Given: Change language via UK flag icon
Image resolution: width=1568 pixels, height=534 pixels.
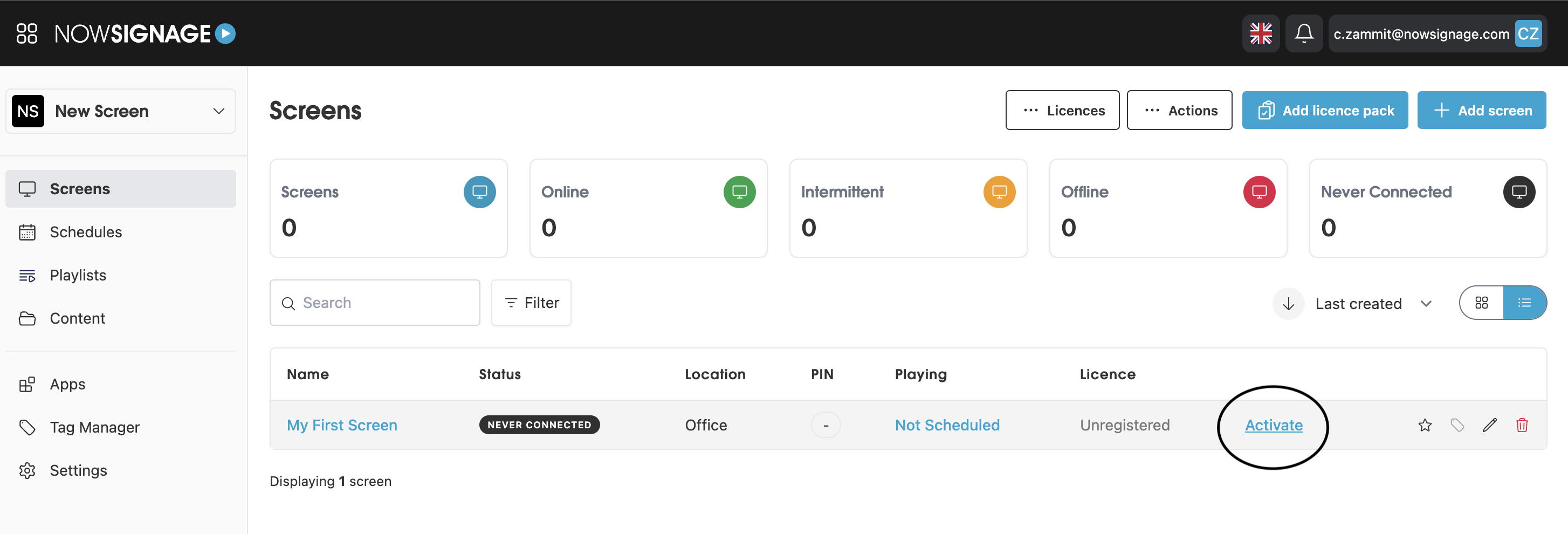Looking at the screenshot, I should click(1261, 33).
